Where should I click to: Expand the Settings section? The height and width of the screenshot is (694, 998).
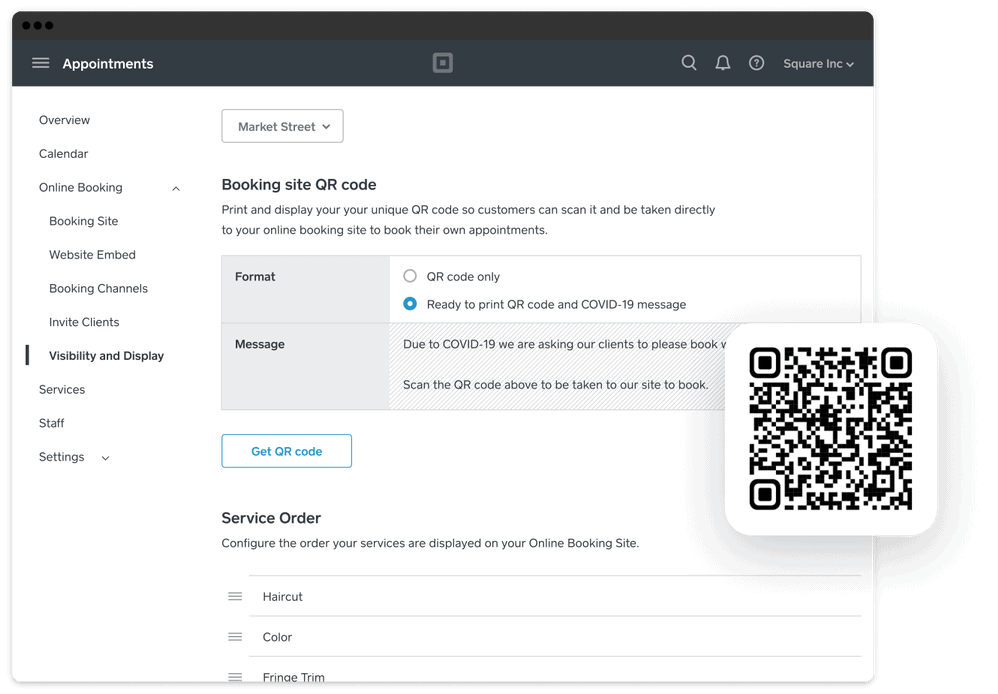click(x=105, y=458)
